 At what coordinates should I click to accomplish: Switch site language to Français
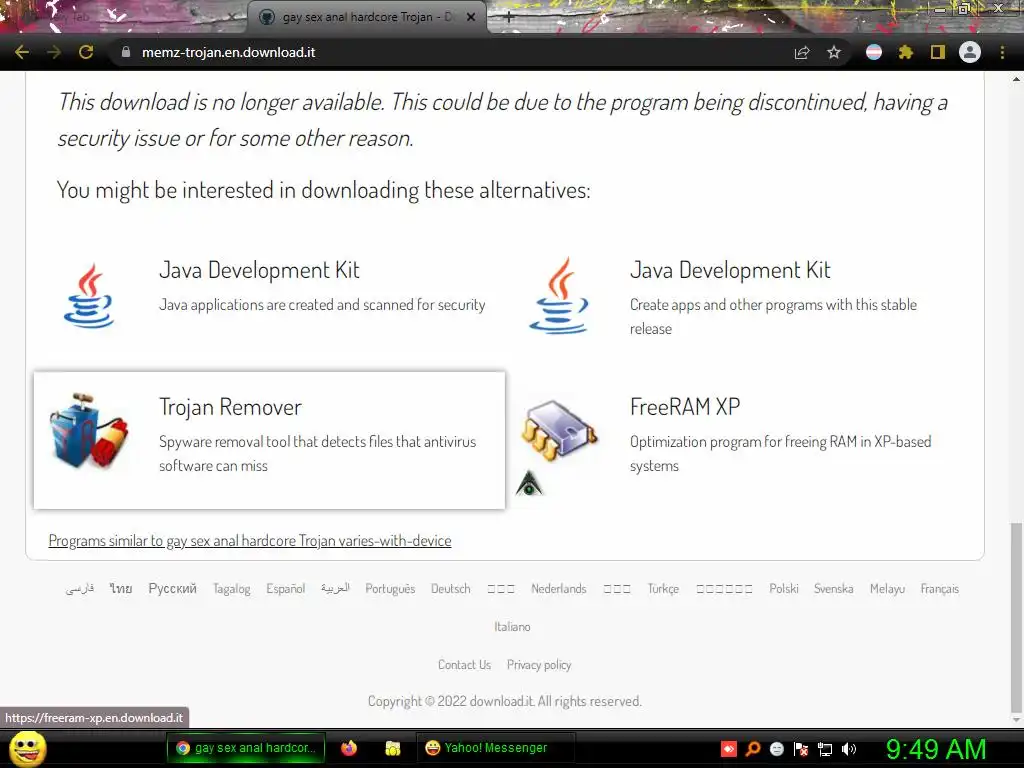[940, 588]
